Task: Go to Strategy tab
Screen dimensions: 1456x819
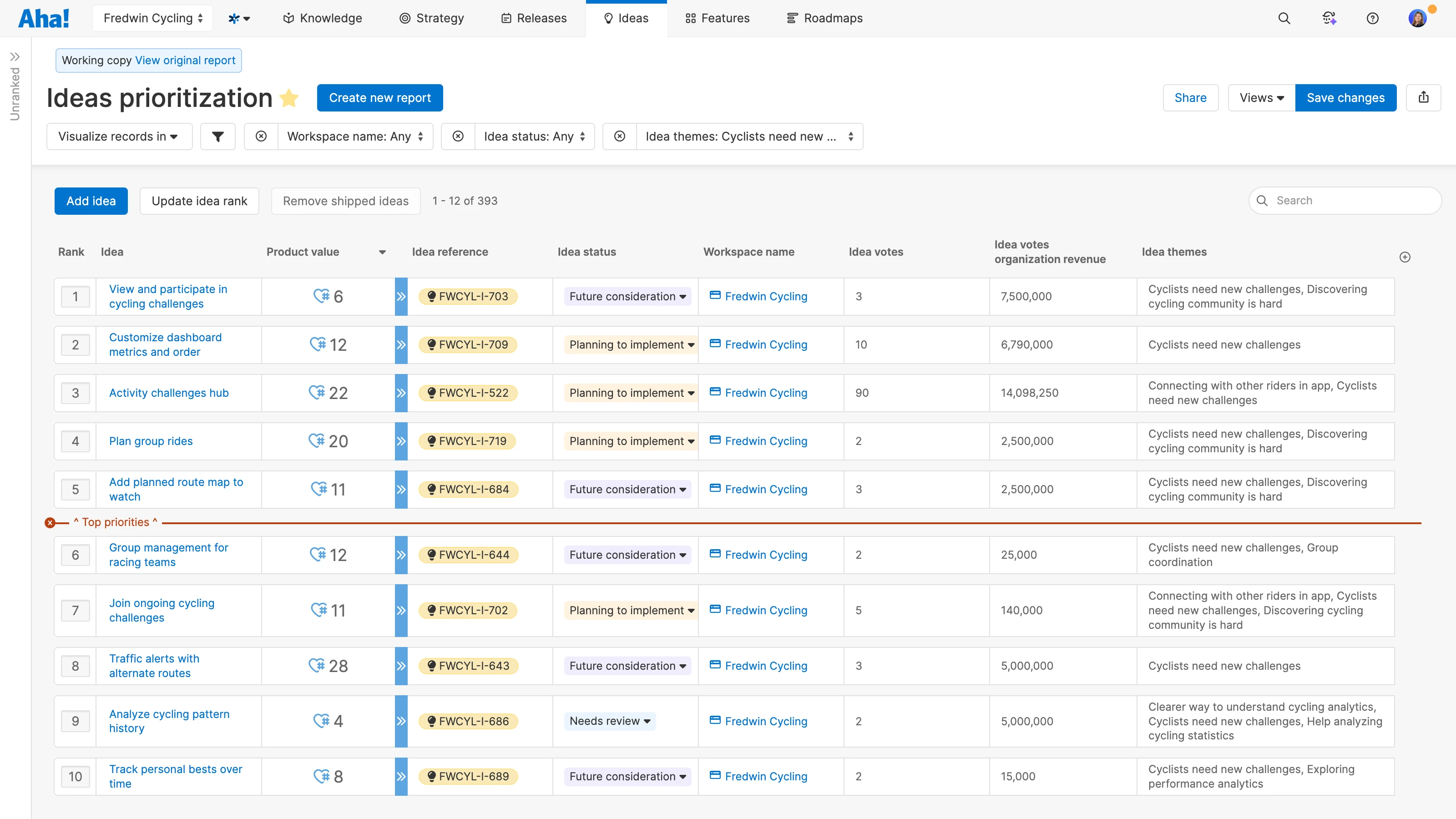Action: 432,18
